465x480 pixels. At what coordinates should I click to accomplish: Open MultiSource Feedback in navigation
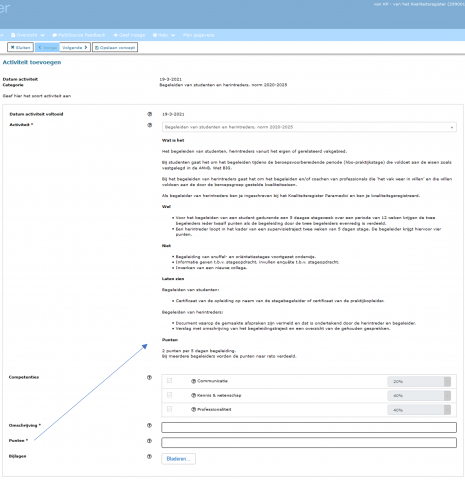click(x=79, y=35)
